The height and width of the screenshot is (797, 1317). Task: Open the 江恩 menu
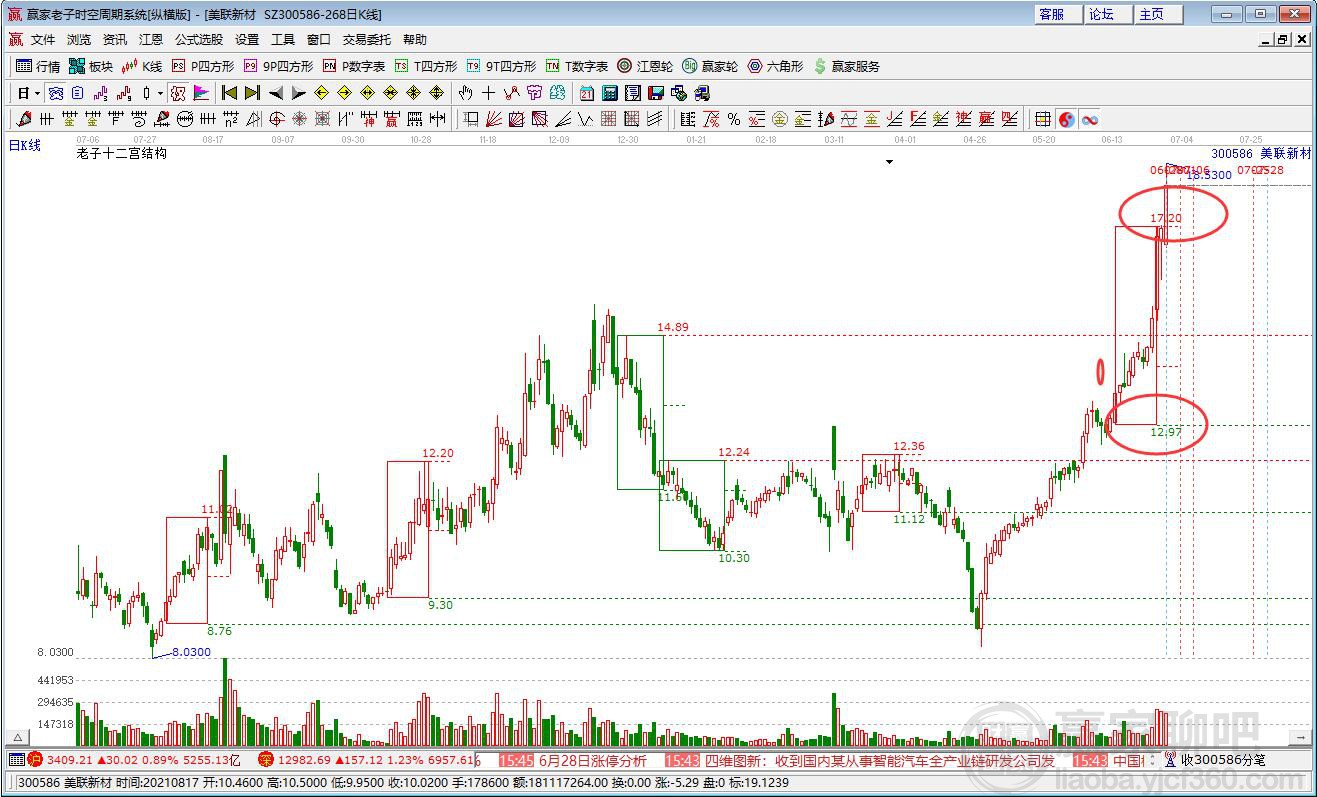(x=151, y=40)
